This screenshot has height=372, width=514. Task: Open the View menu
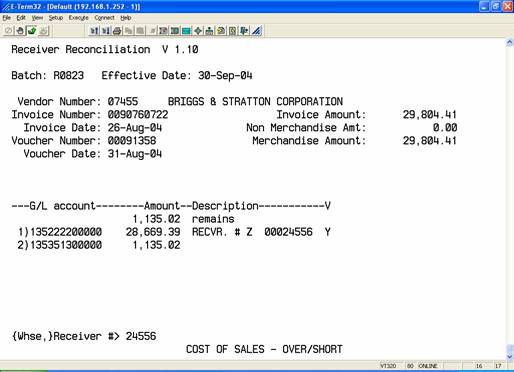(x=37, y=18)
